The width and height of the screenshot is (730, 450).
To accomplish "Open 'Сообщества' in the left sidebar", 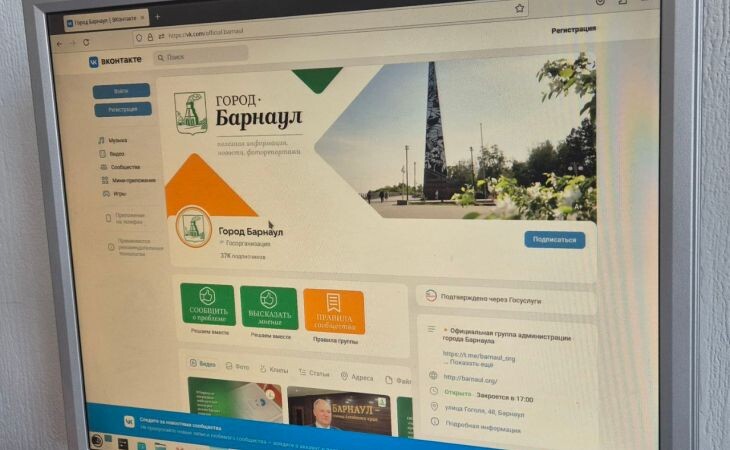I will [121, 167].
